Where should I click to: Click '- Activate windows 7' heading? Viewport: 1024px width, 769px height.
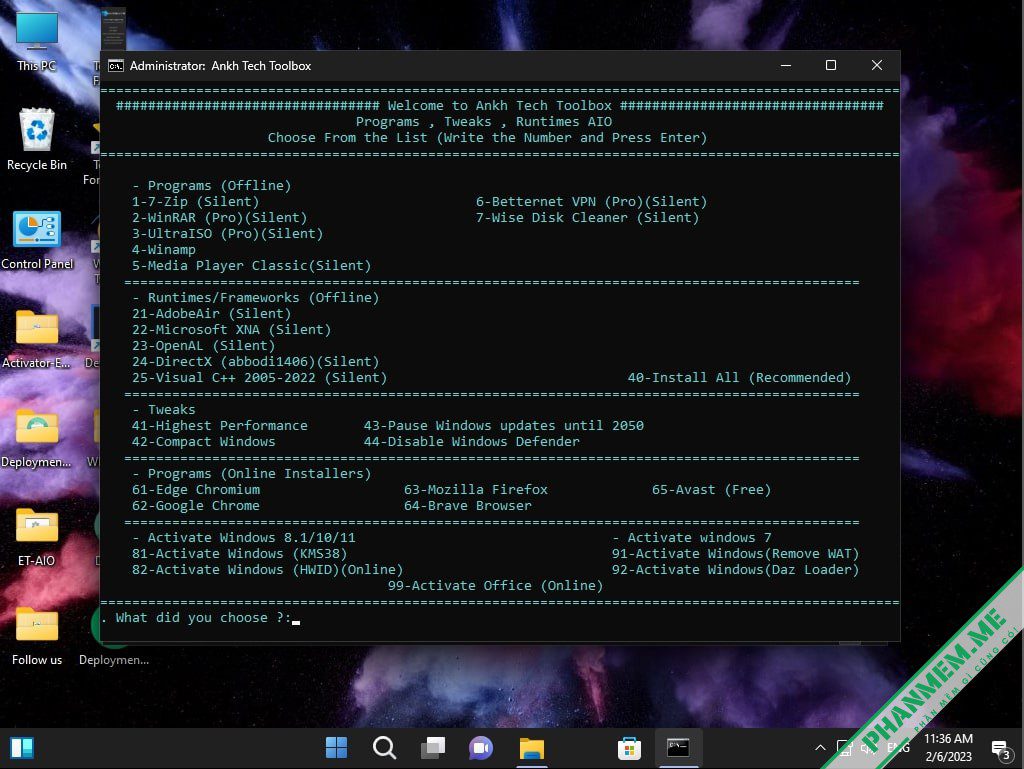coord(692,537)
